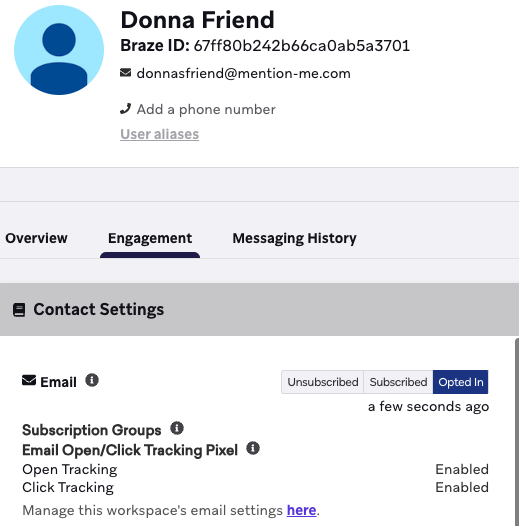Click Donna Friend's profile avatar icon
Image resolution: width=519 pixels, height=526 pixels.
point(59,50)
